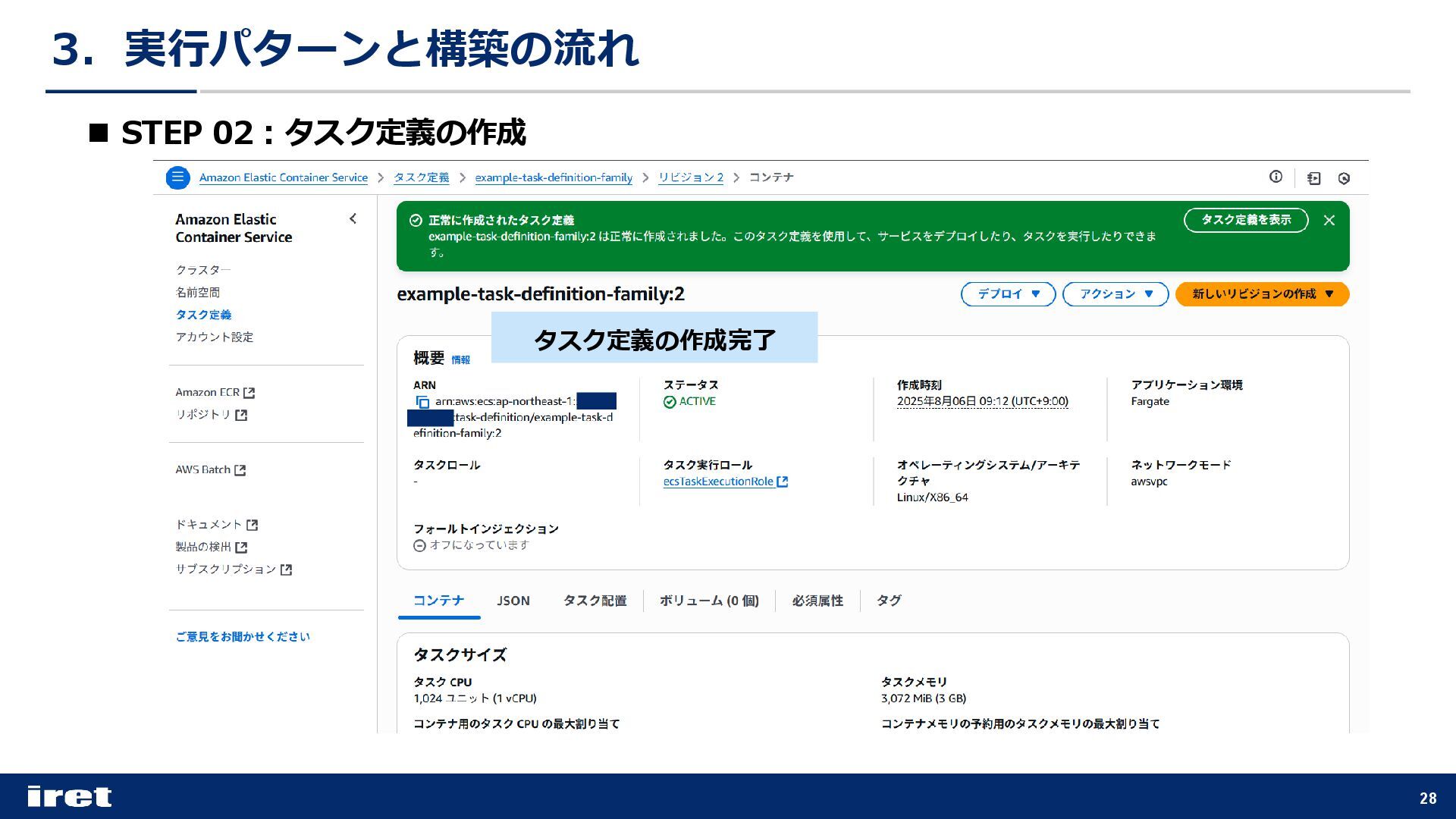The width and height of the screenshot is (1456, 819).
Task: Open the 情報 link next to 概要
Action: click(x=460, y=360)
